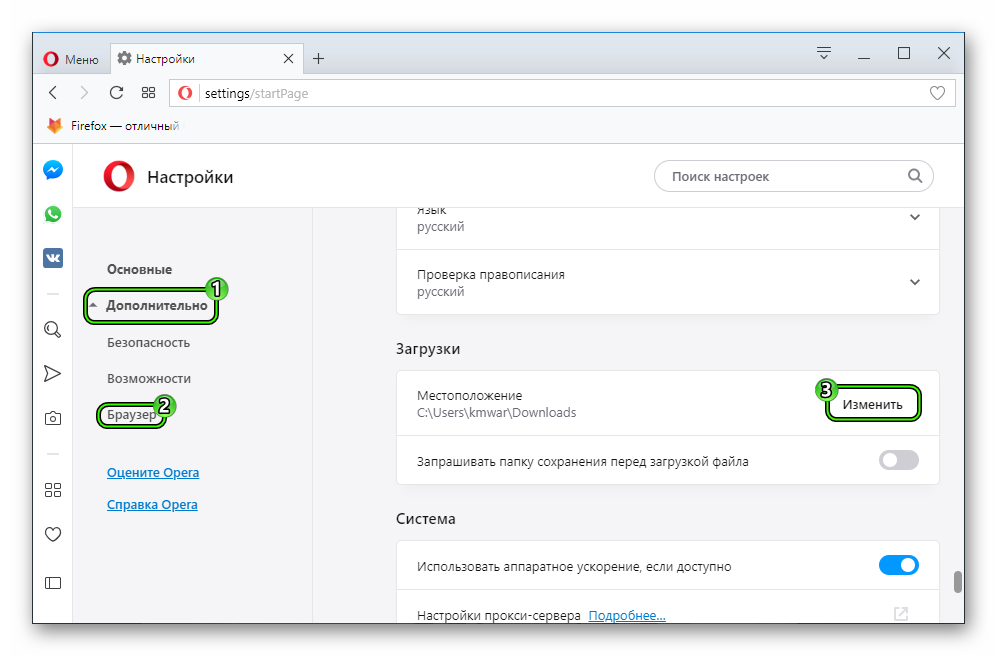Click the settings/startPage address bar

point(562,93)
